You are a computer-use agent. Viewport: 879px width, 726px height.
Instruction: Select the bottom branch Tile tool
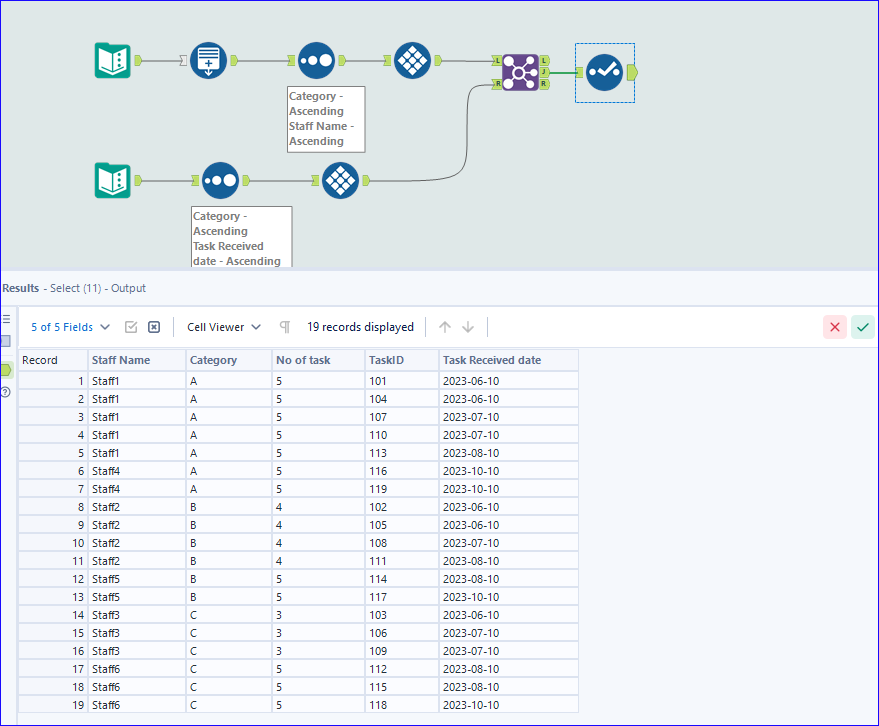tap(341, 181)
